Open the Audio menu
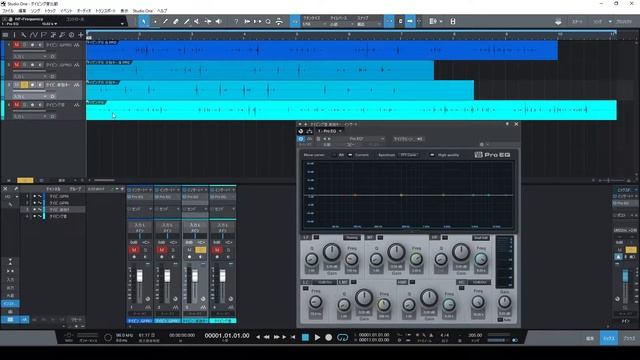This screenshot has width=640, height=360. click(x=84, y=11)
